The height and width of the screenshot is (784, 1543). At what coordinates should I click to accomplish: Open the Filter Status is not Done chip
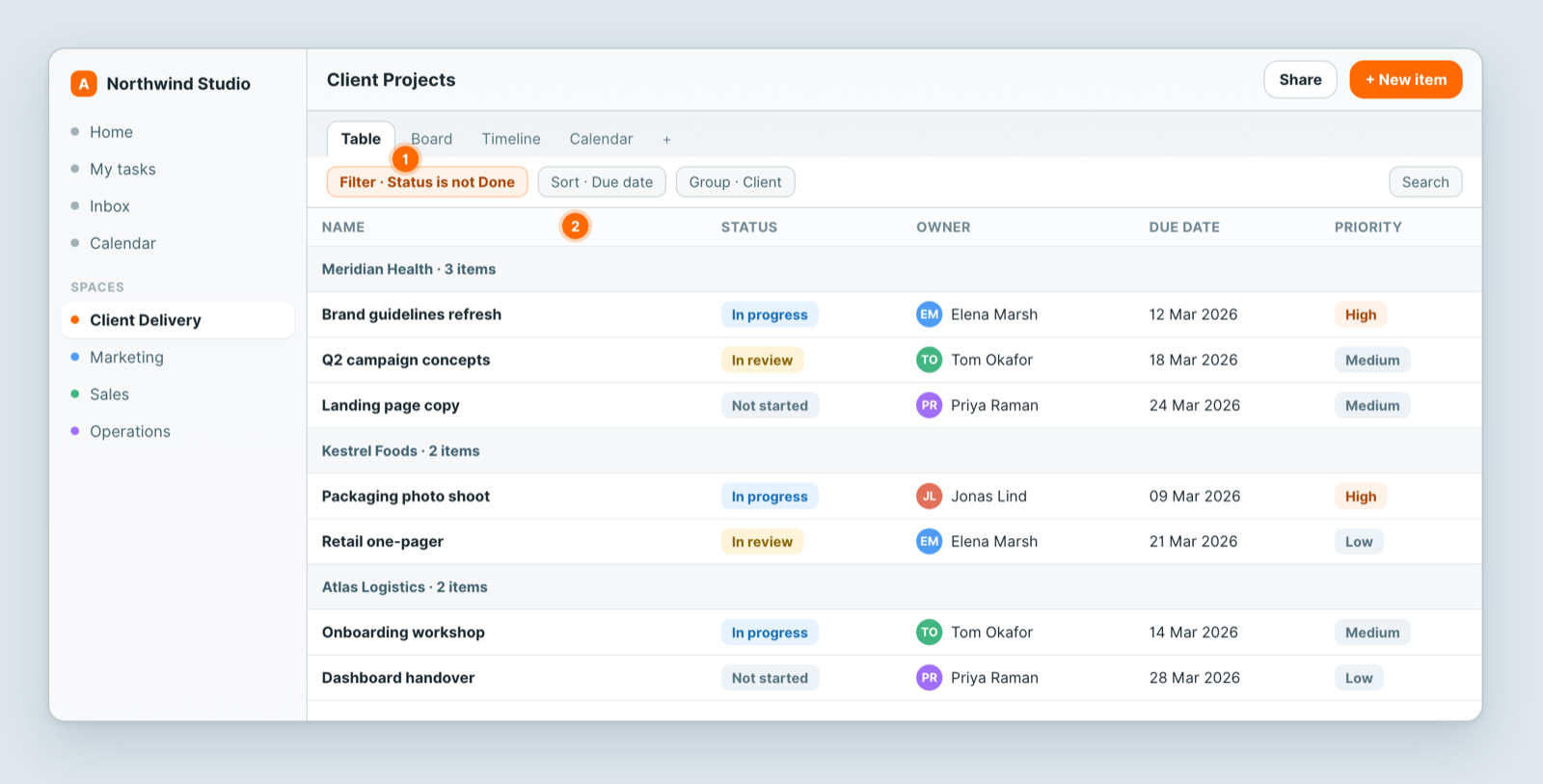click(x=427, y=182)
